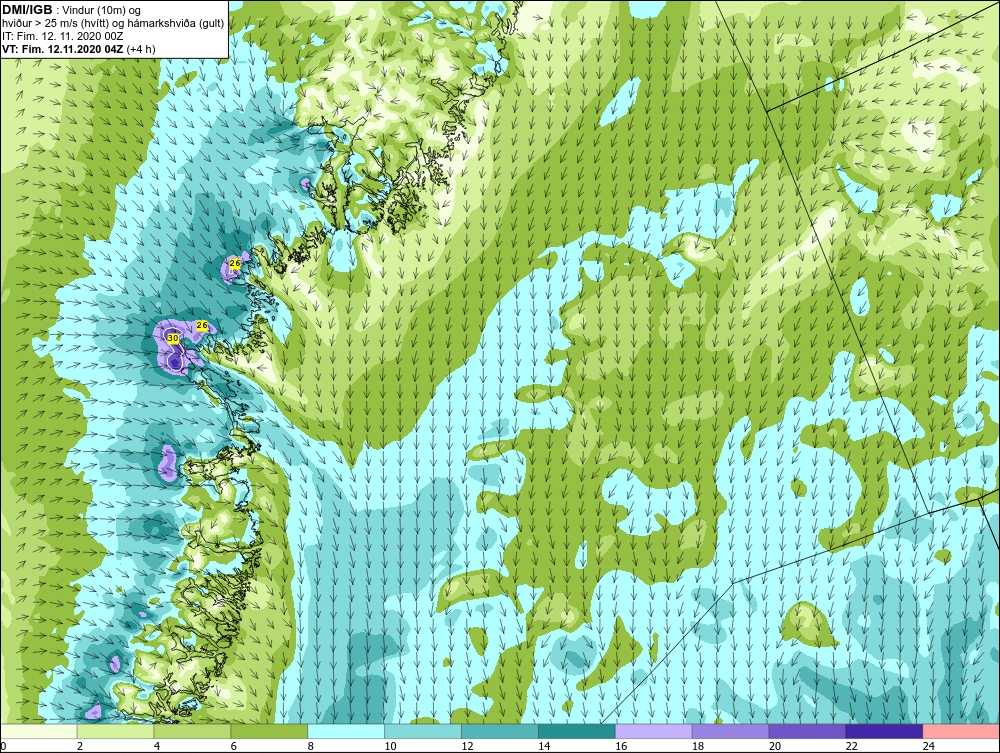Click the 0–2 m/s palest legend swatch
Viewport: 1000px width, 753px height.
click(x=39, y=731)
